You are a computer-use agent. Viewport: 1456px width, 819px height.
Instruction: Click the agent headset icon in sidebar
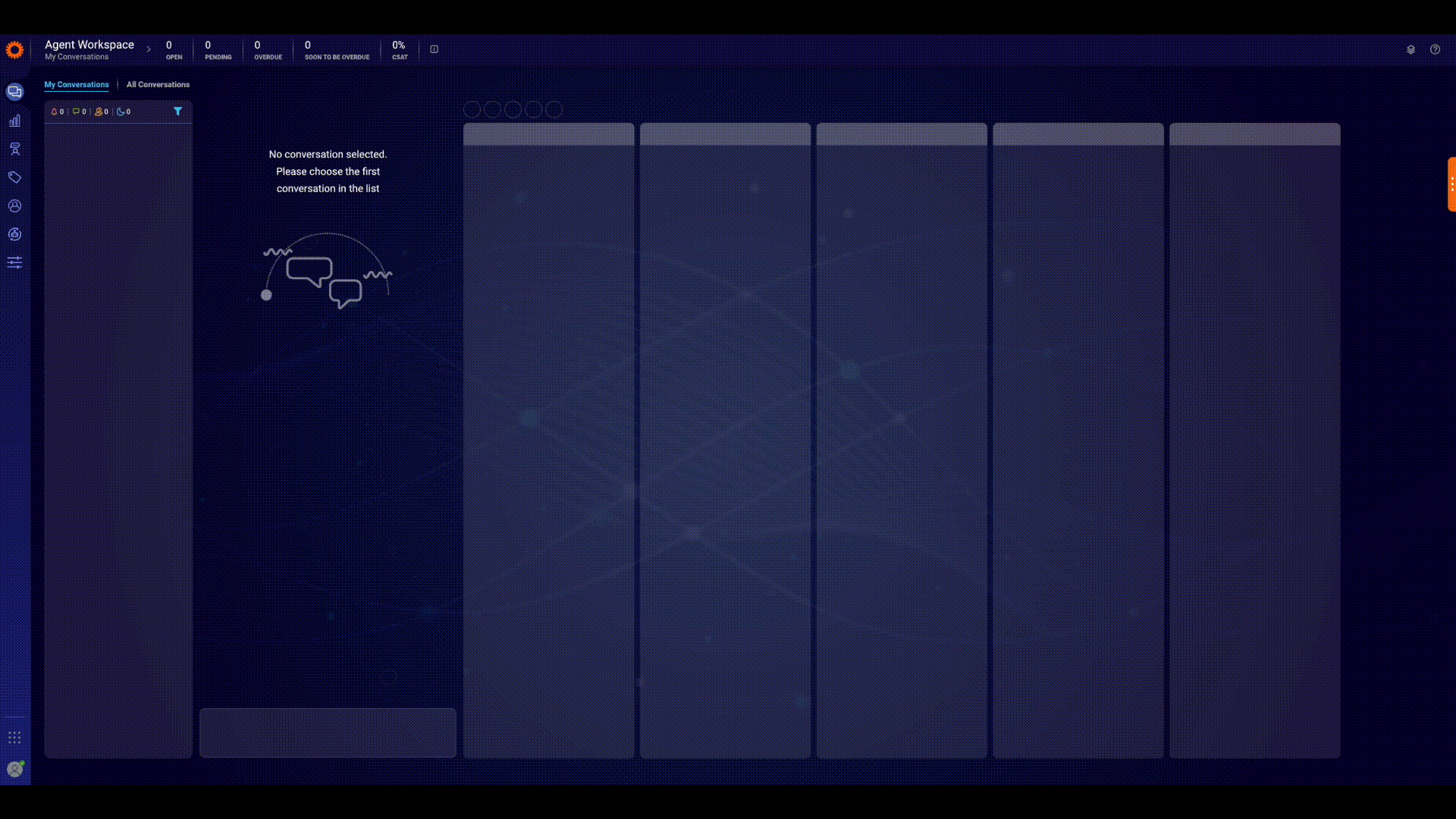pyautogui.click(x=14, y=149)
